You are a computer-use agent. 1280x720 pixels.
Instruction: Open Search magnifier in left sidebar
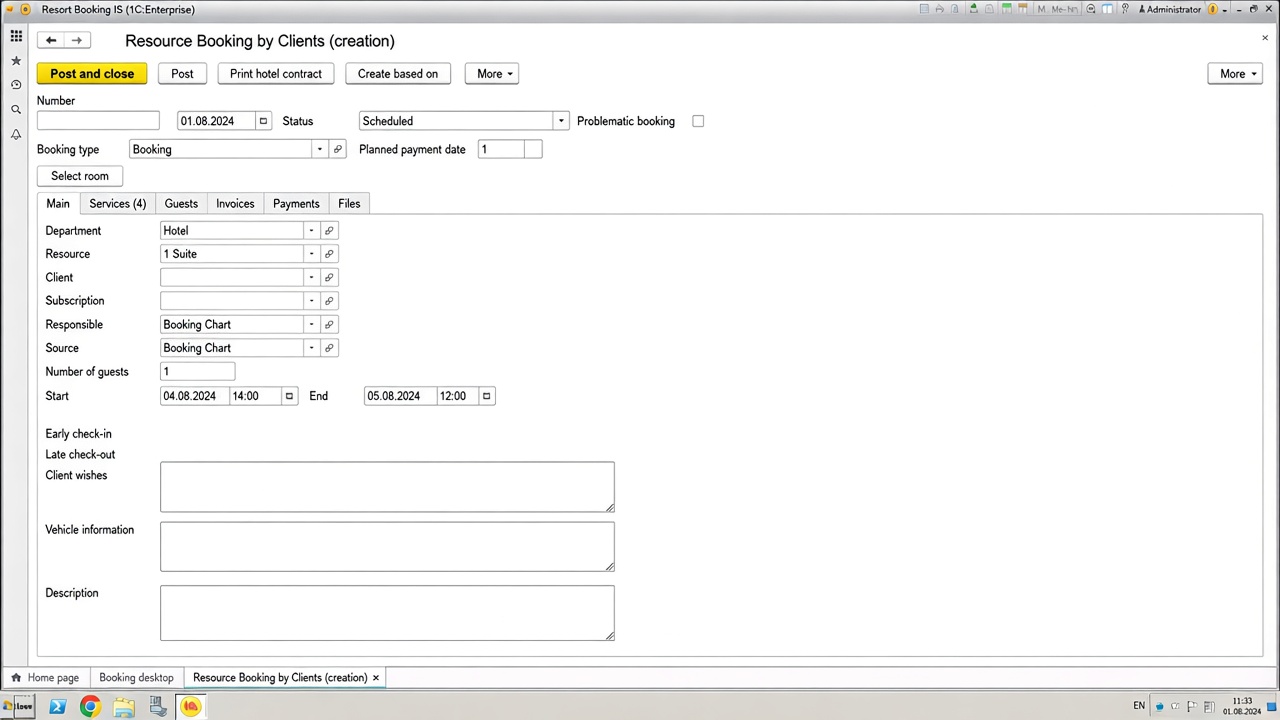16,109
